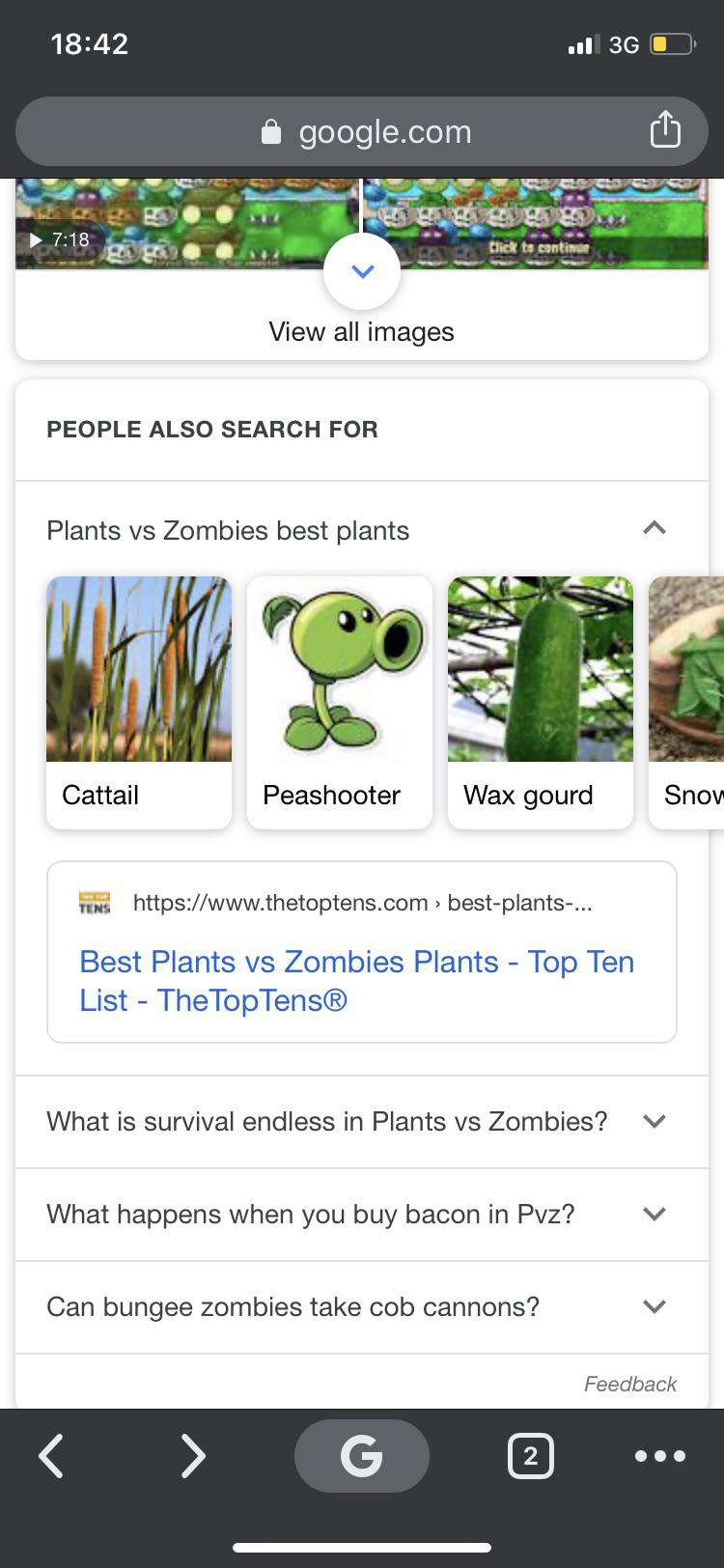This screenshot has width=724, height=1568.
Task: Open the tab switcher showing 2 tabs
Action: click(x=530, y=1456)
